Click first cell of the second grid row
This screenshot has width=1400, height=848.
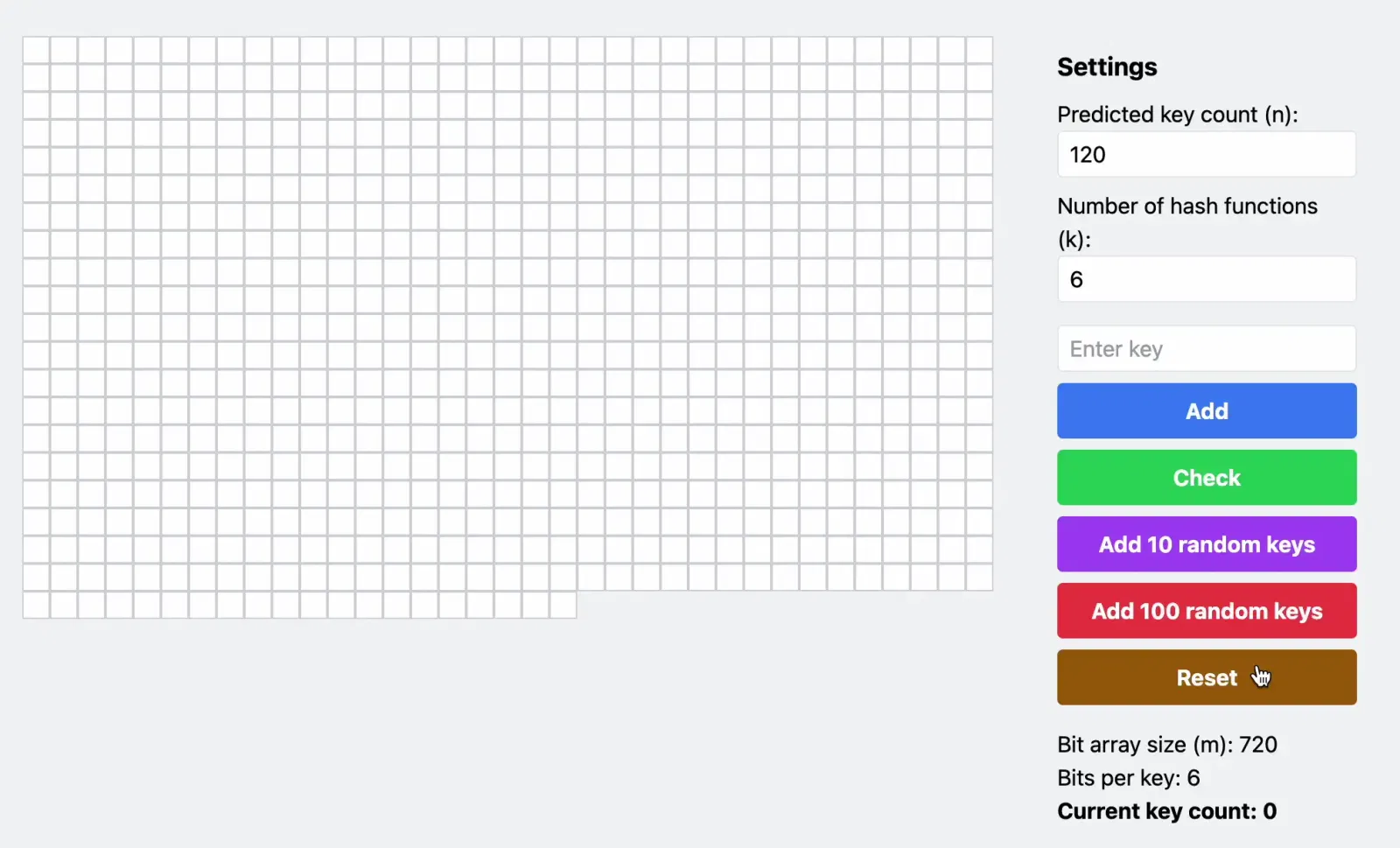[36, 78]
